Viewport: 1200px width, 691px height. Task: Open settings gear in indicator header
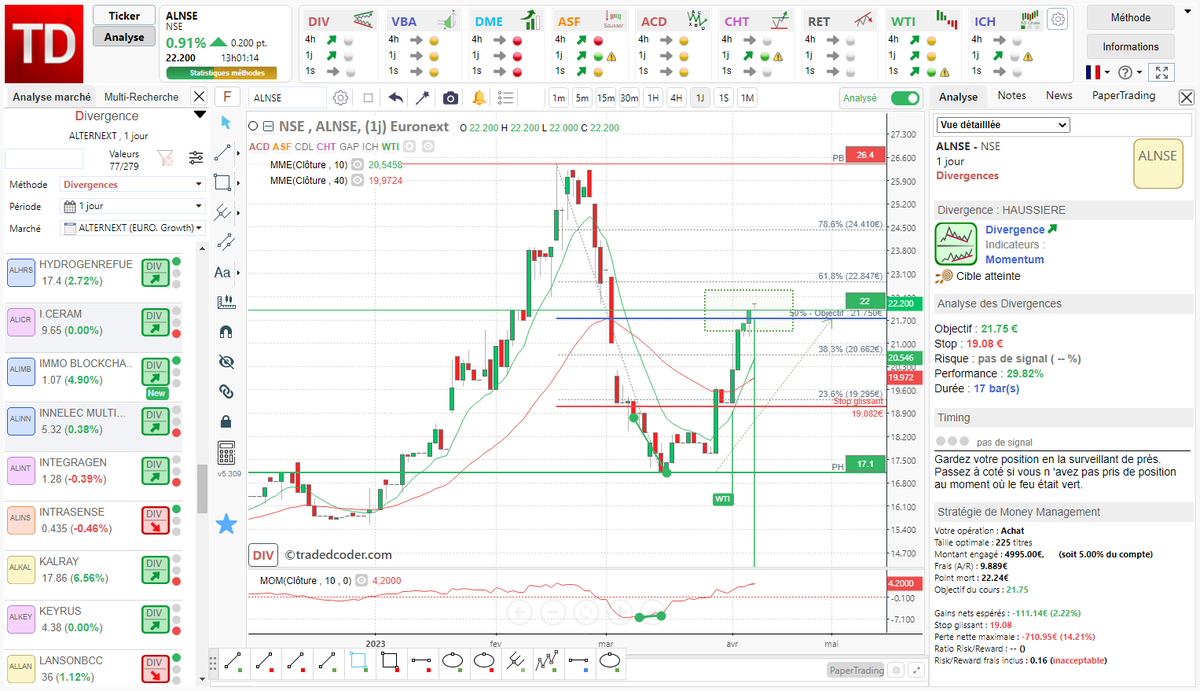[x=1058, y=18]
